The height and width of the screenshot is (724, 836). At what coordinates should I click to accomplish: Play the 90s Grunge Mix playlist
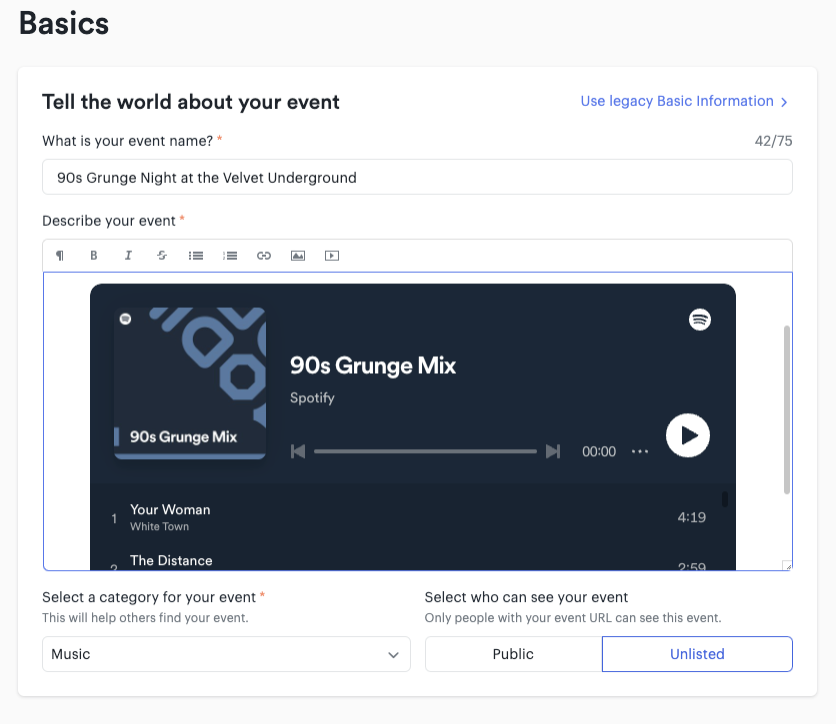click(x=688, y=435)
